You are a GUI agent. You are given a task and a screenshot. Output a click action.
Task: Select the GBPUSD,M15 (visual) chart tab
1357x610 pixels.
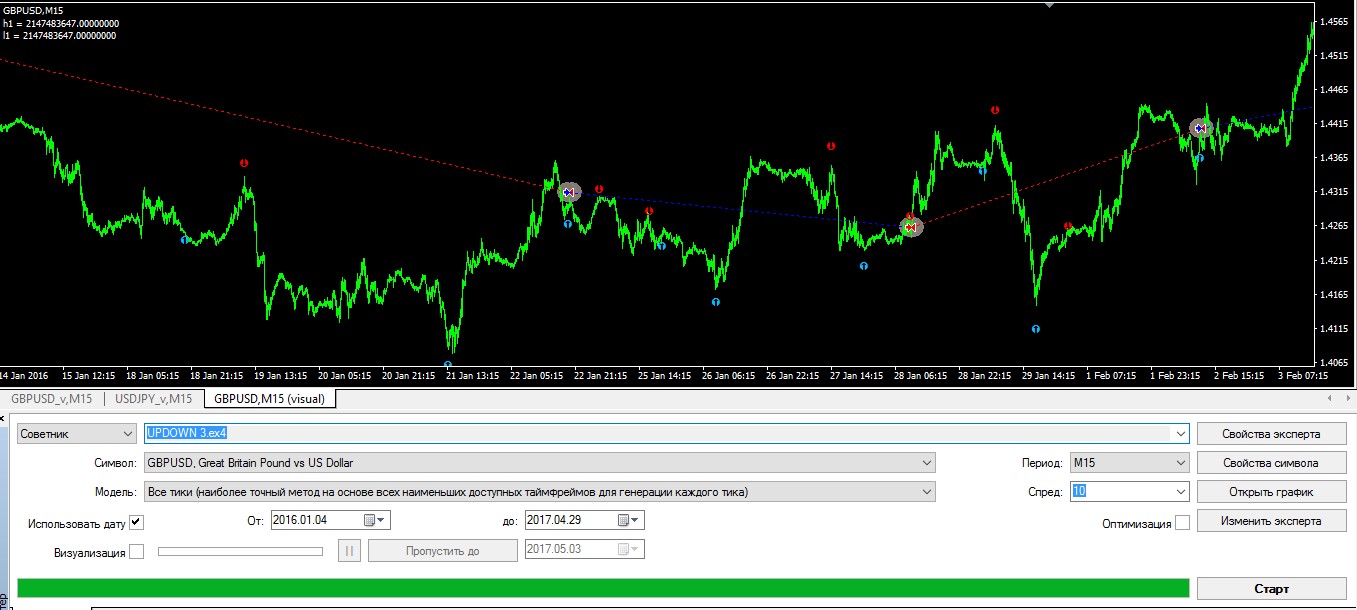click(x=271, y=399)
